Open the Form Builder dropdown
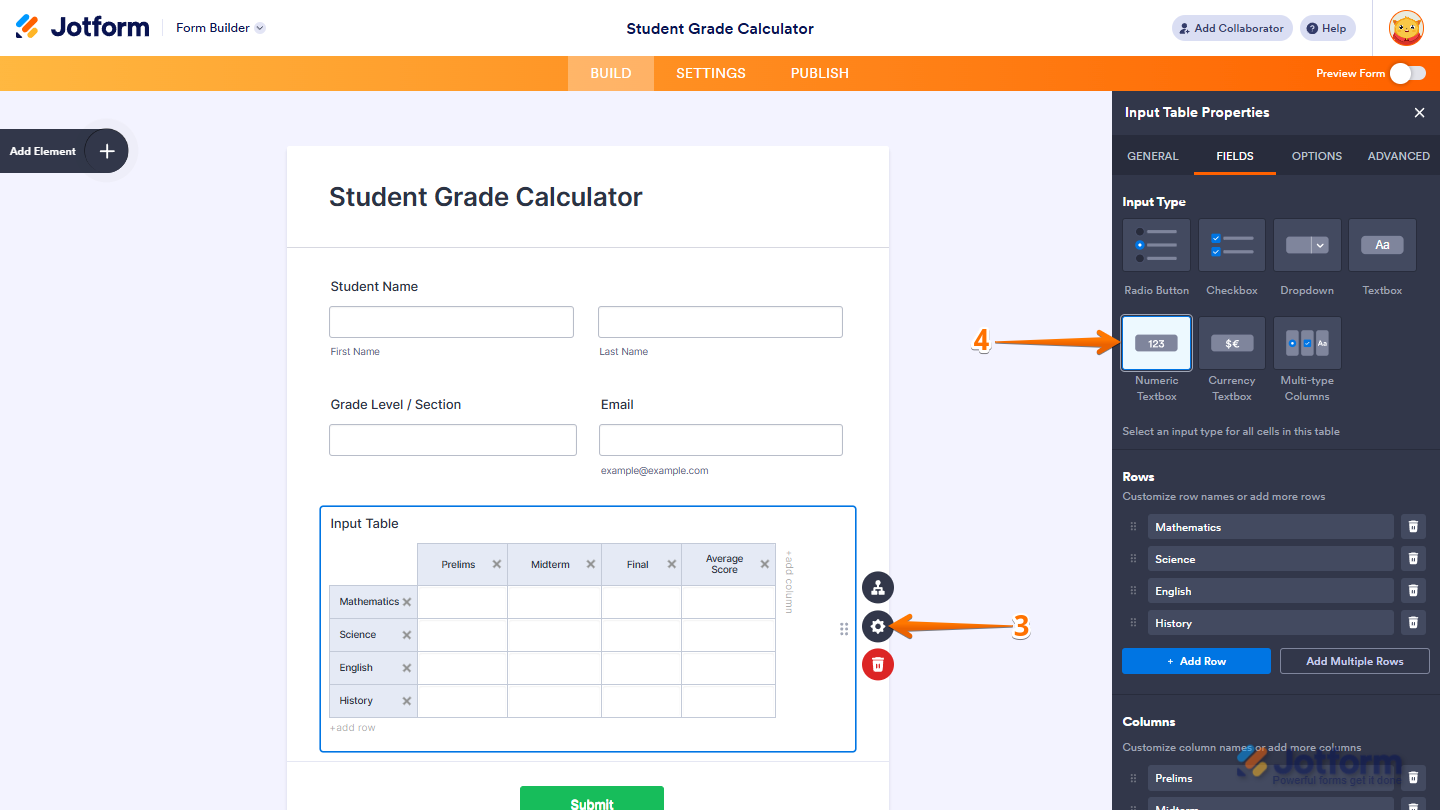Screen dimensions: 1440x810 [219, 27]
